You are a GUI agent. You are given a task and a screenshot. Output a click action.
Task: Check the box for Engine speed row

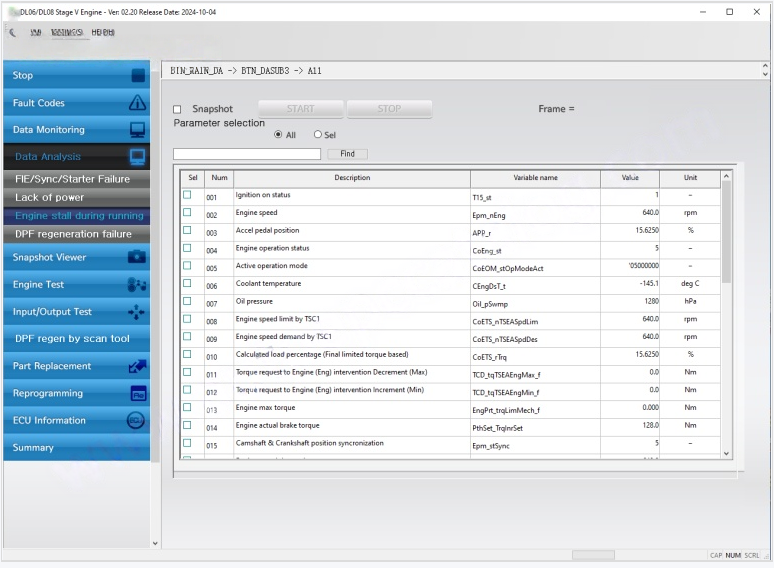(x=187, y=213)
